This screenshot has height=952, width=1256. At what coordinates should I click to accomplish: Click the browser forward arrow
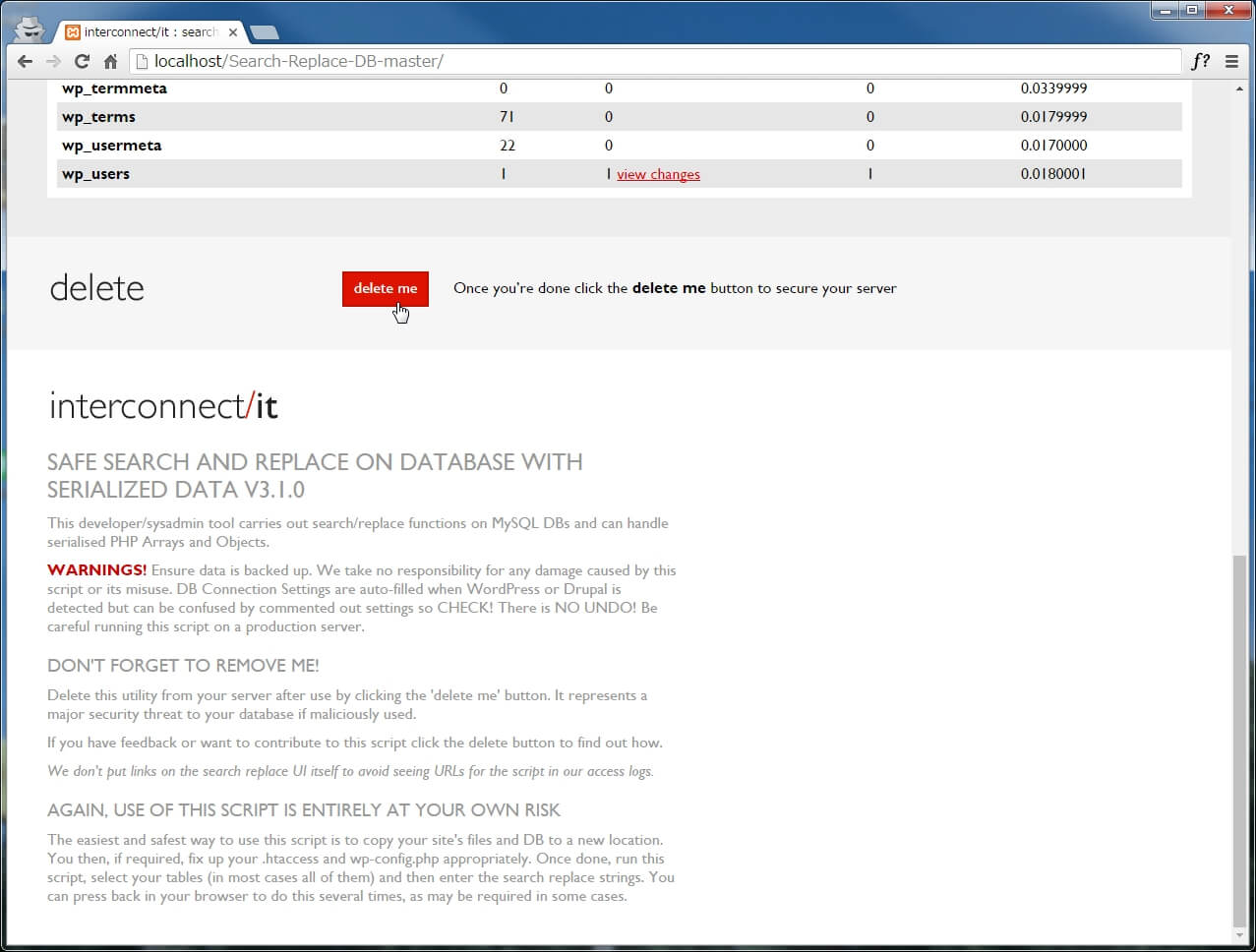53,61
